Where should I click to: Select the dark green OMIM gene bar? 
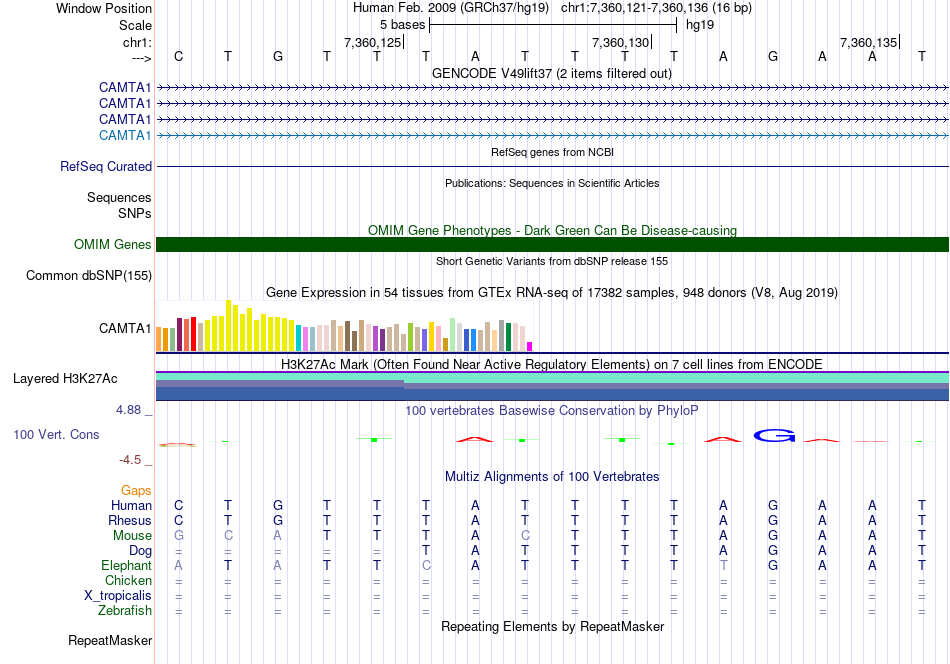tap(552, 244)
